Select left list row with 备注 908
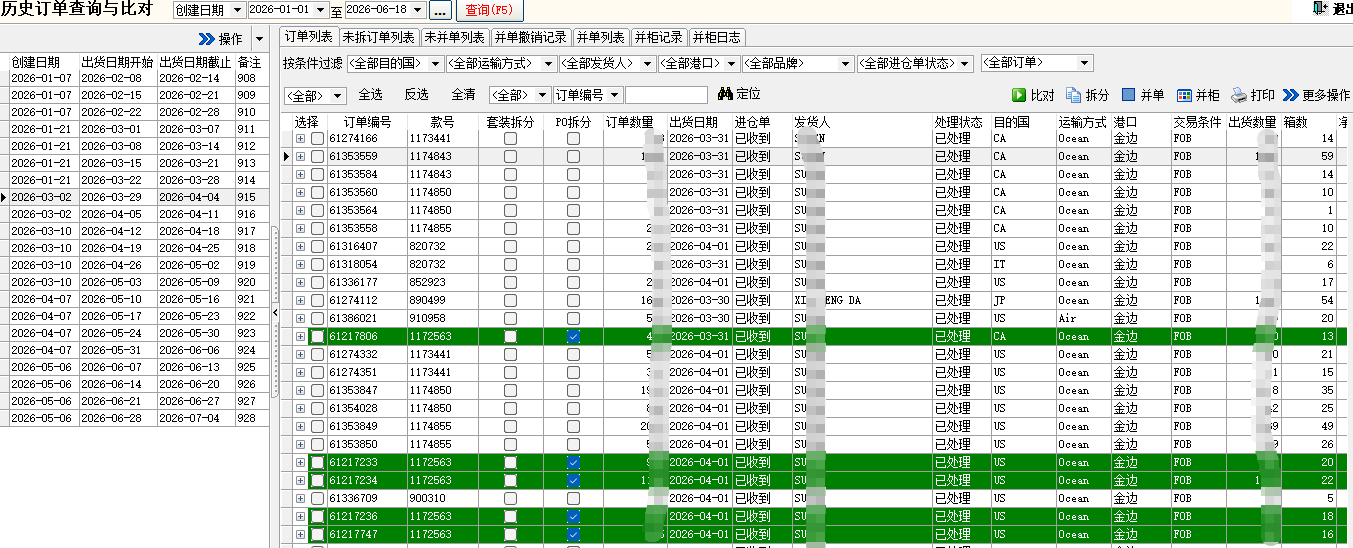Screen dimensions: 1353x548 [134, 78]
